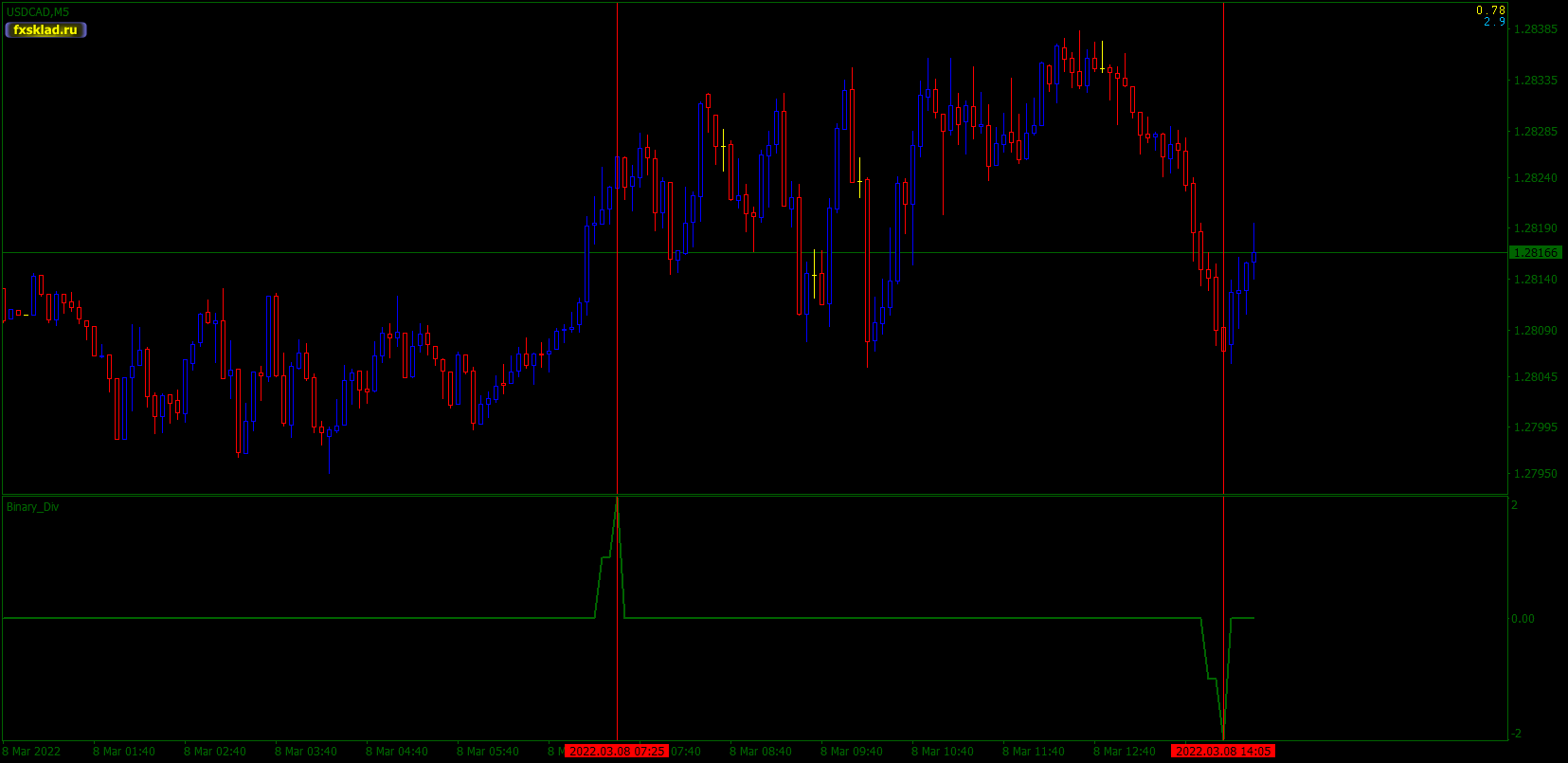Click the USDCAD,M5 chart title
Screen dimensions: 1568x763
coord(38,12)
